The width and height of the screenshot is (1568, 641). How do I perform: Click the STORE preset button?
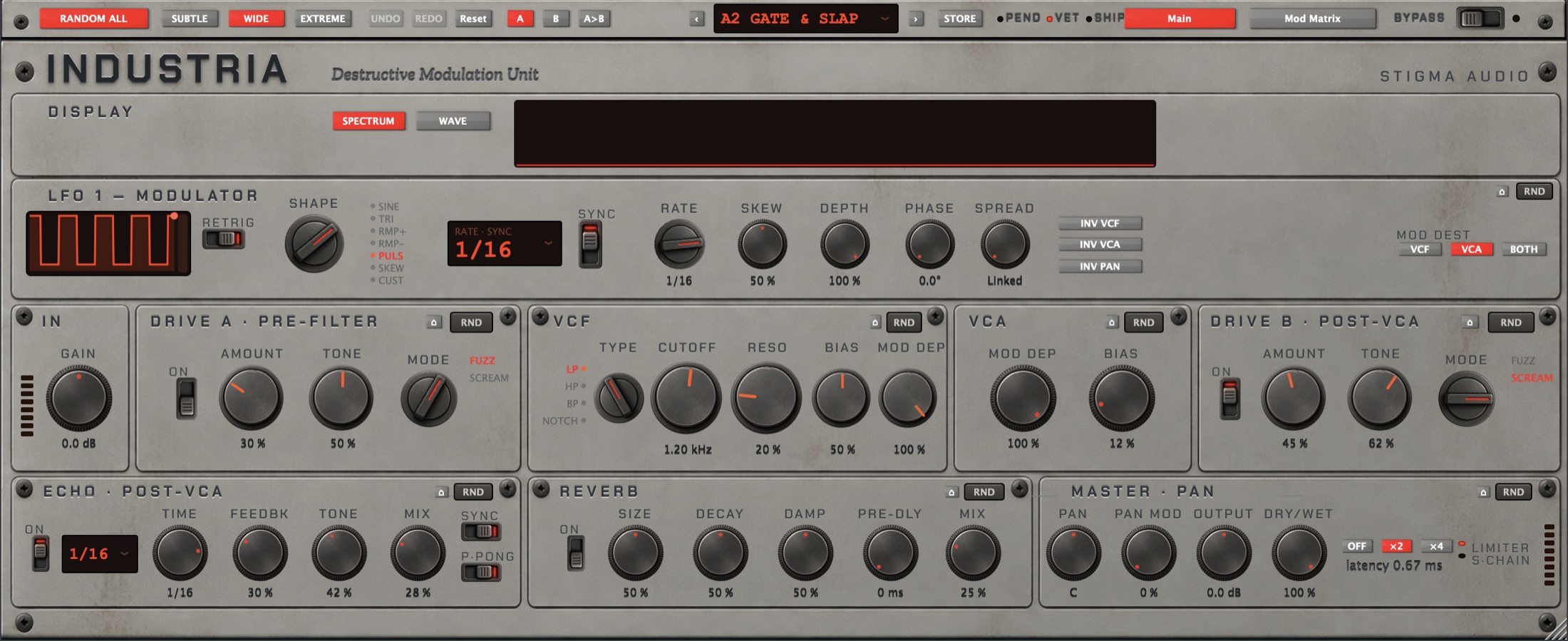pyautogui.click(x=960, y=19)
